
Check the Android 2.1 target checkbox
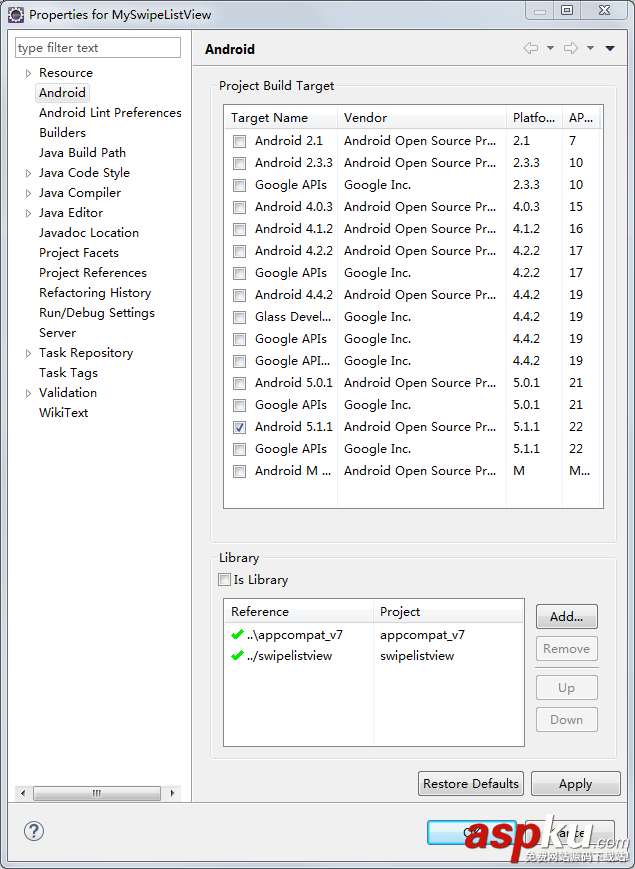pos(239,141)
